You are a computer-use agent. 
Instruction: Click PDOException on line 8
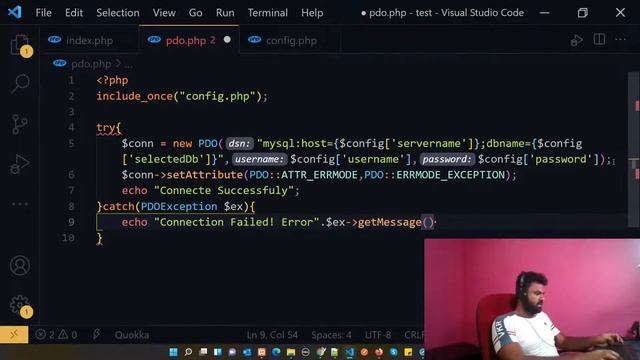click(179, 206)
